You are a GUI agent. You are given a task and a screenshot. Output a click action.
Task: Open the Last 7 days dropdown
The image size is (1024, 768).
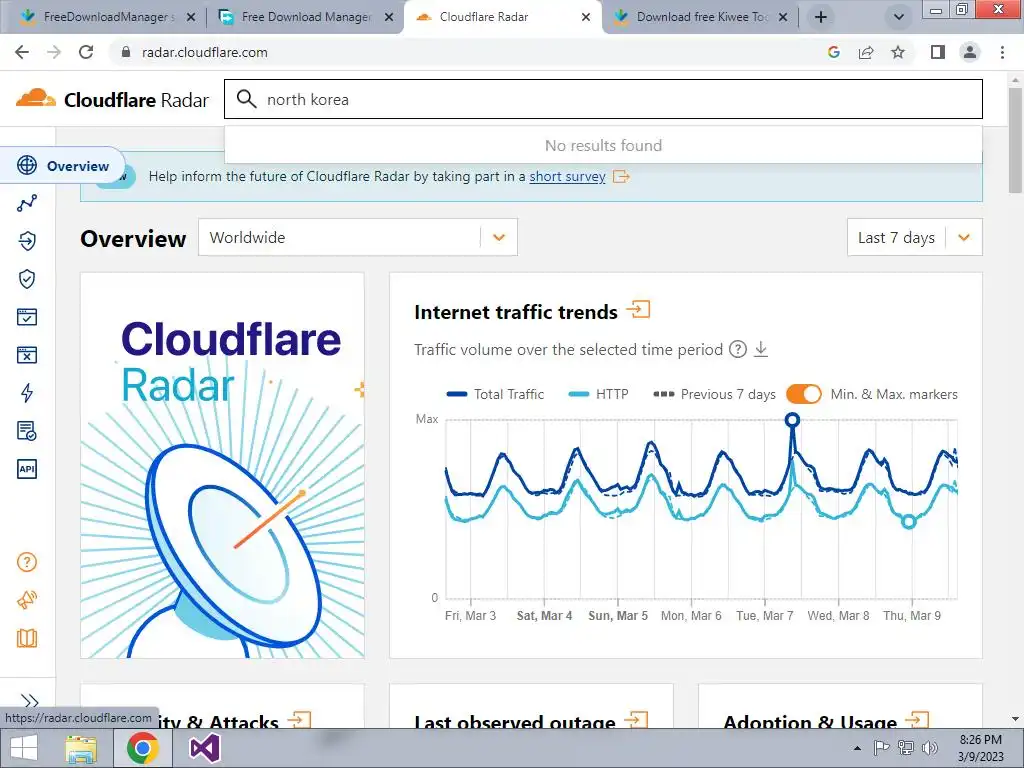[x=914, y=237]
